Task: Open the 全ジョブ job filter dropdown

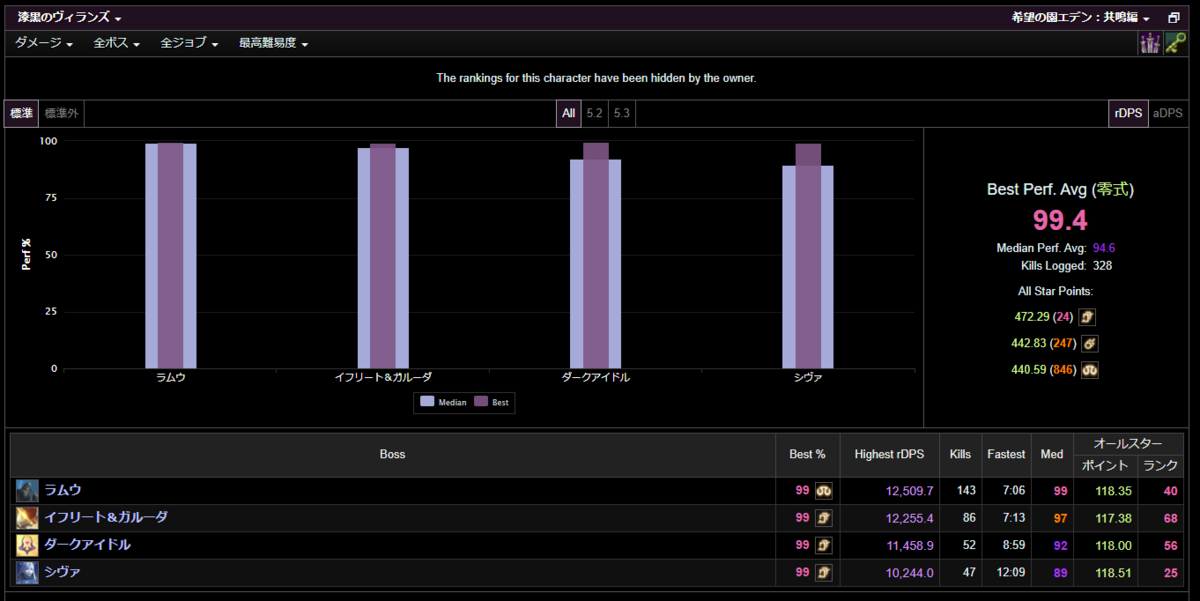Action: click(189, 43)
